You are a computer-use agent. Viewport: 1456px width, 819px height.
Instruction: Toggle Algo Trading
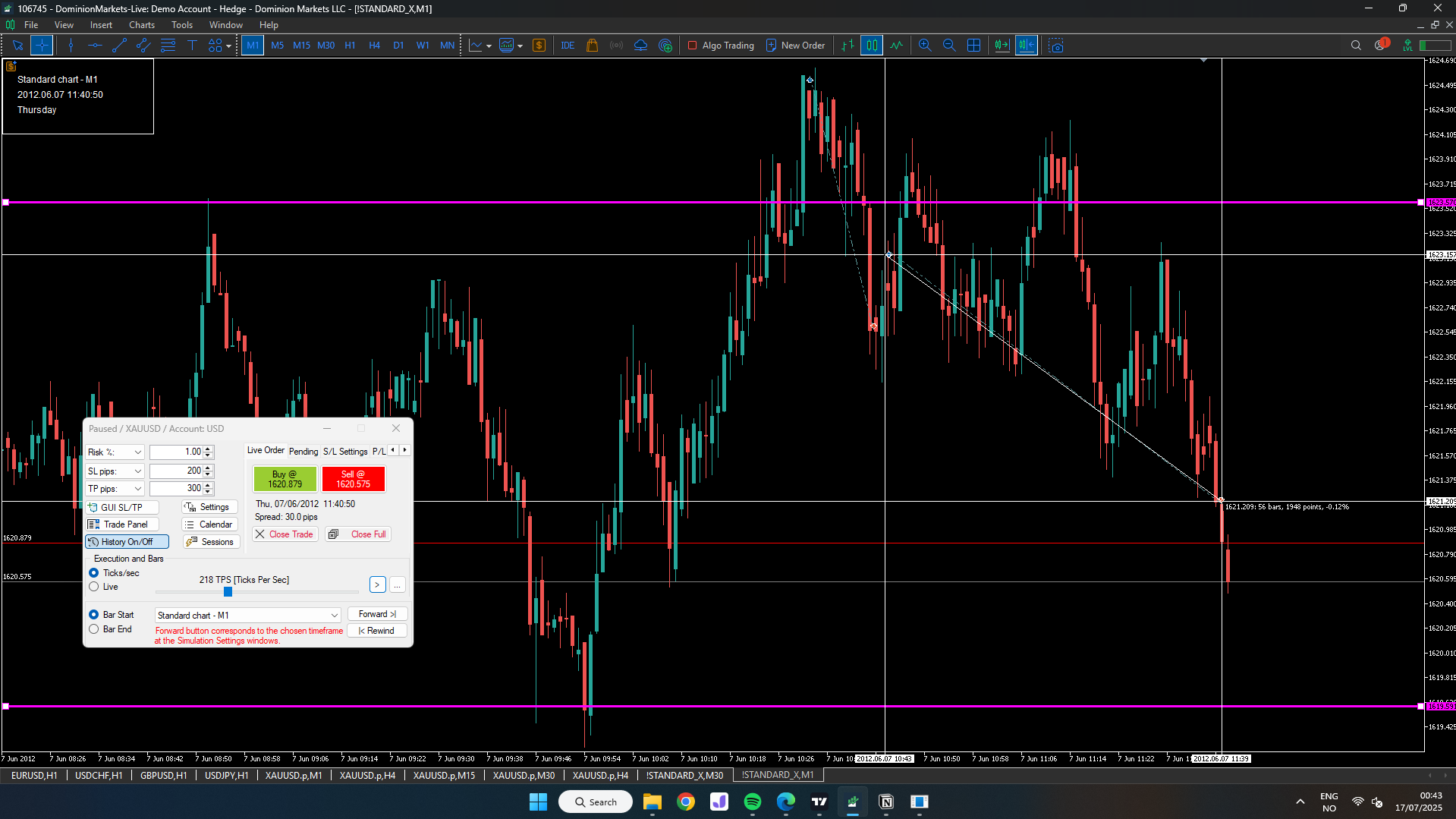click(721, 46)
